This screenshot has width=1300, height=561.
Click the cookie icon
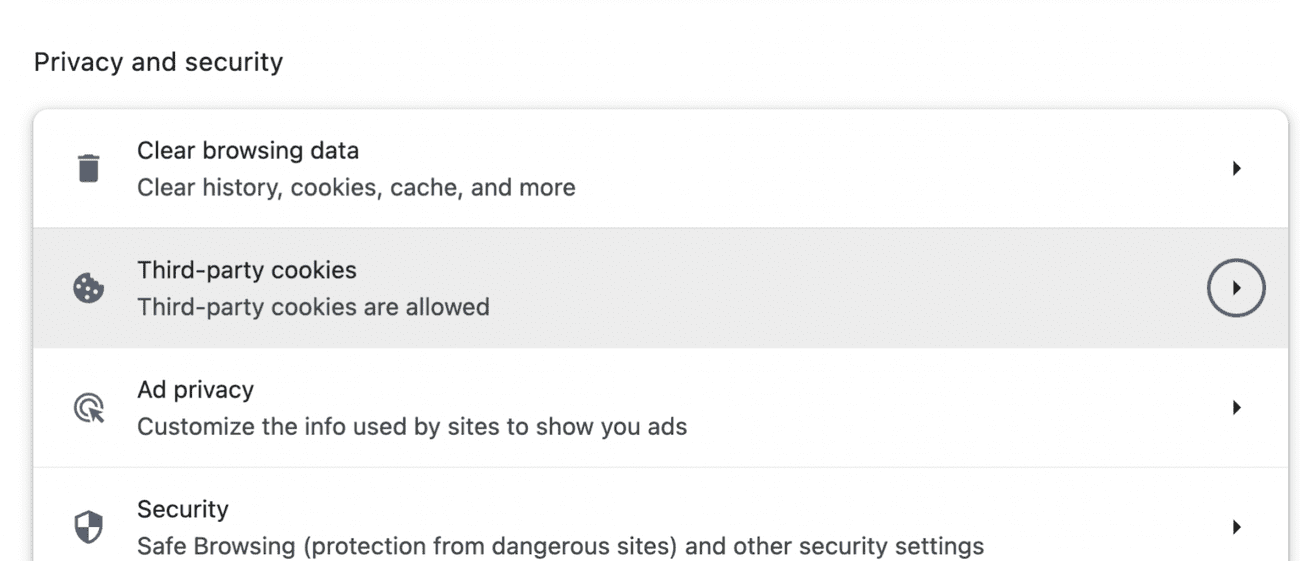pos(89,289)
